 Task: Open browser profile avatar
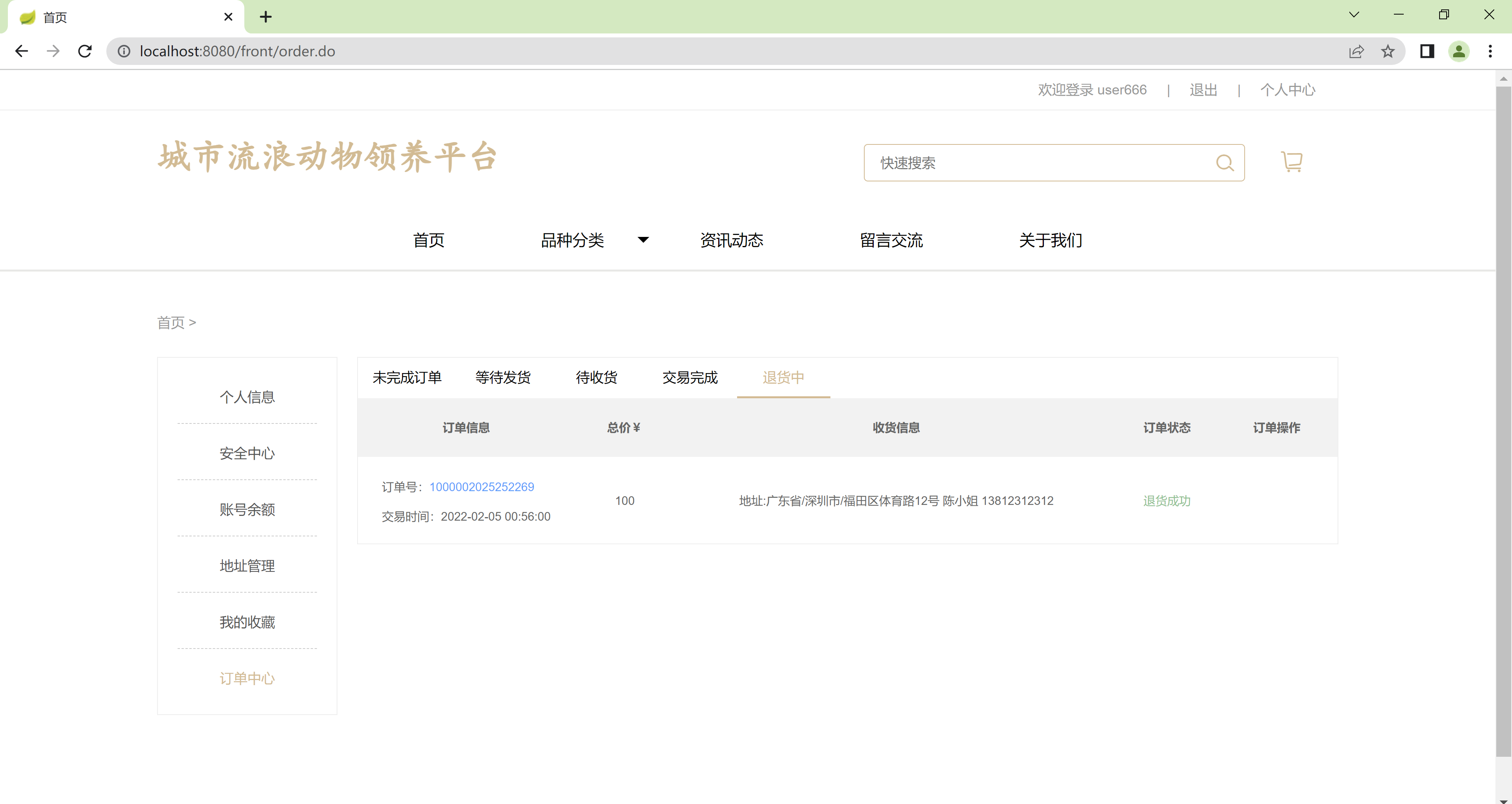point(1458,51)
